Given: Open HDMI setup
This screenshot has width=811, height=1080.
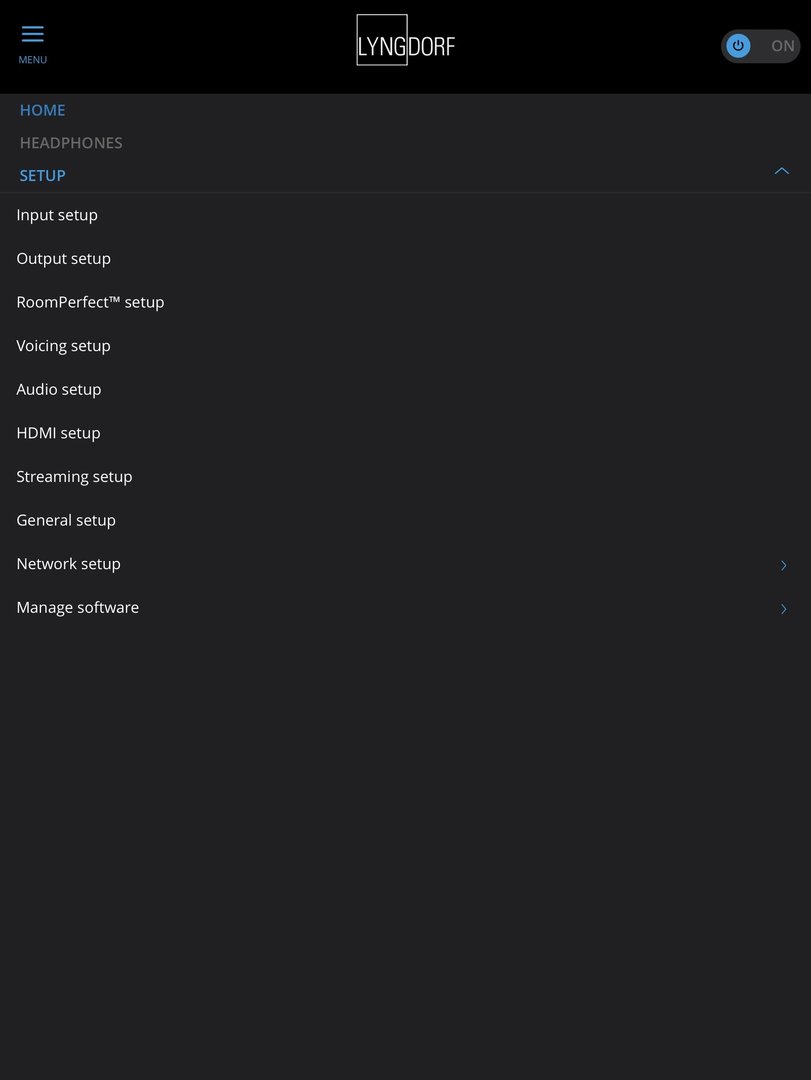Looking at the screenshot, I should pos(58,432).
